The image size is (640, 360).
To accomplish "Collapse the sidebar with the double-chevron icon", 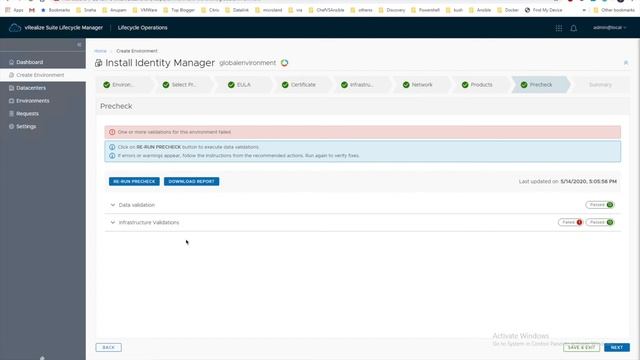I will tap(79, 44).
